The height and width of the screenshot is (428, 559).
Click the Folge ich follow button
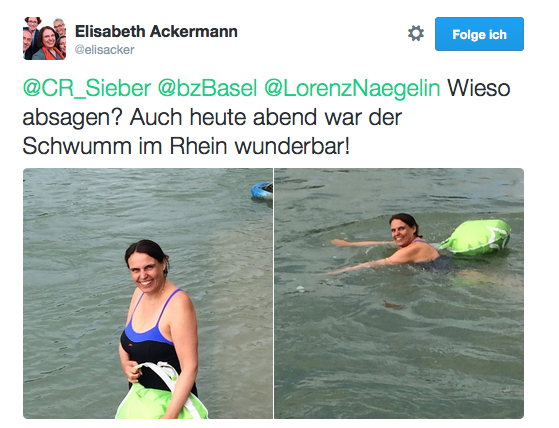(x=479, y=34)
